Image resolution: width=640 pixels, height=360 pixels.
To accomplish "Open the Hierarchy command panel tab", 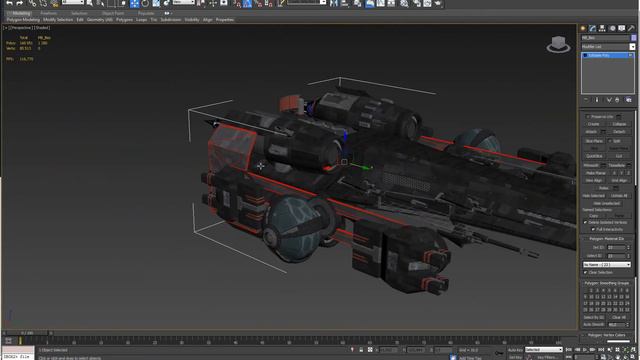I will (602, 28).
